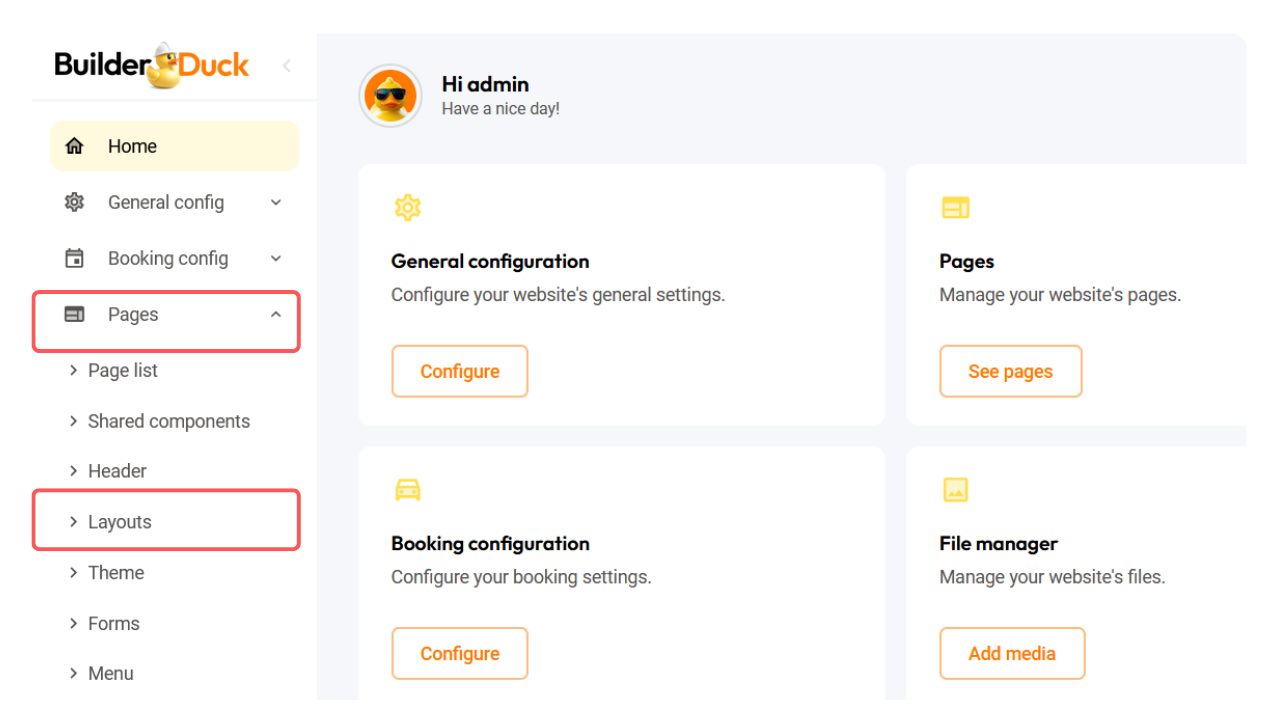Click the Pages layout icon in sidebar
Image resolution: width=1280 pixels, height=720 pixels.
click(x=74, y=314)
